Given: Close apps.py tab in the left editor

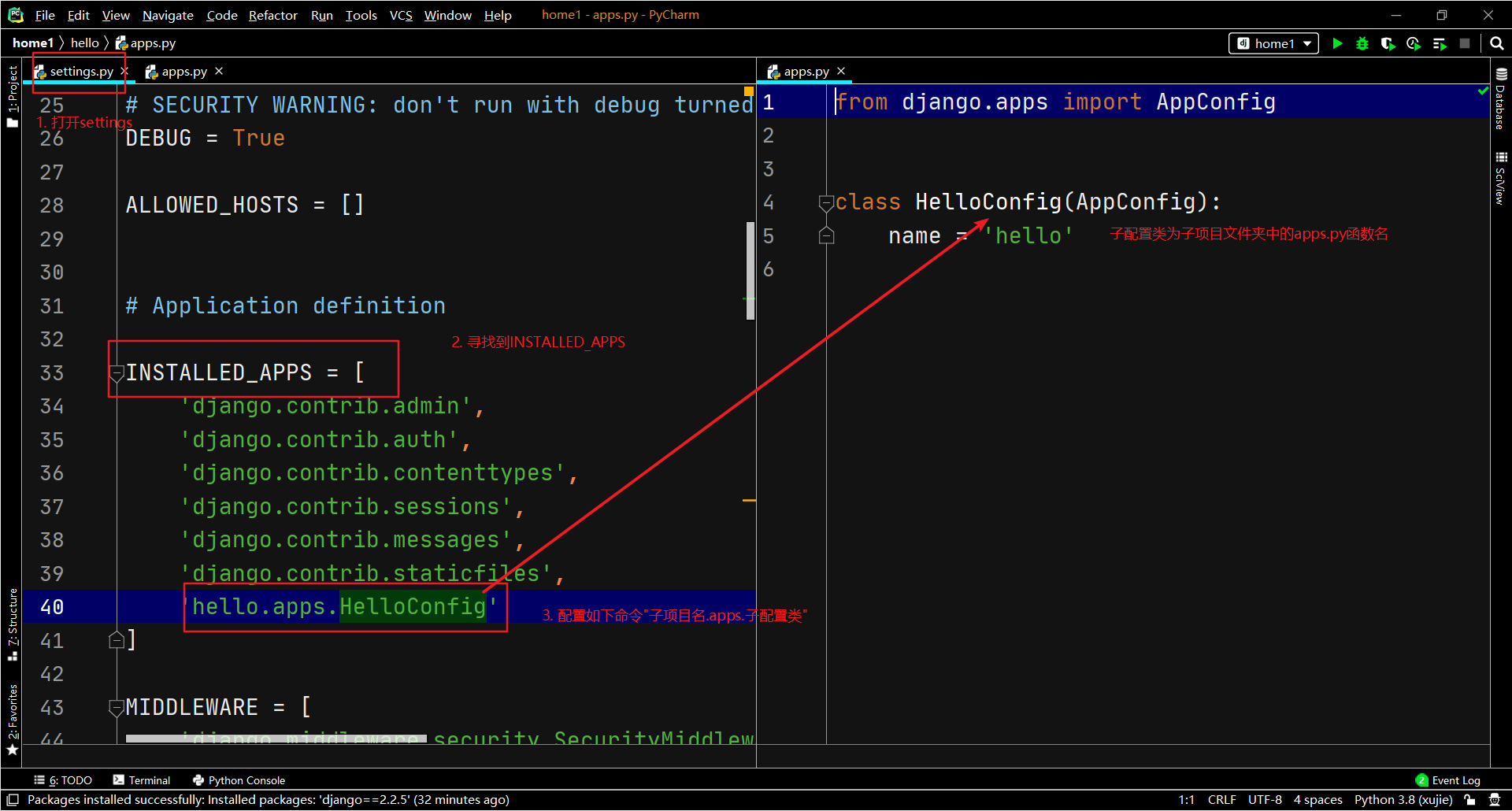Looking at the screenshot, I should pos(219,71).
